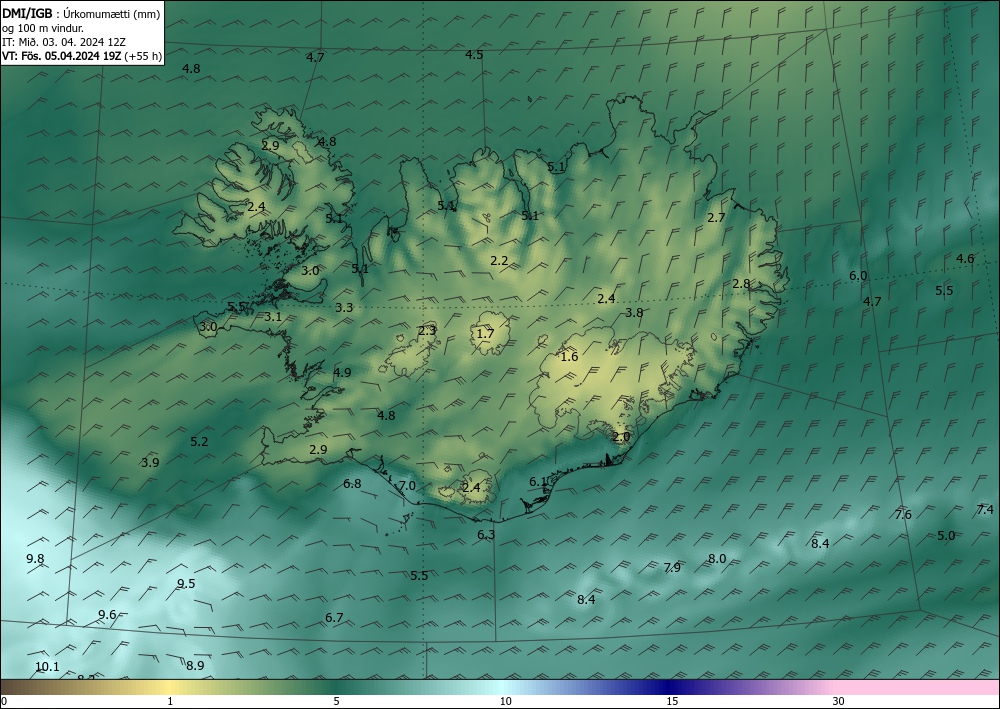Click the valid time "VT: Fös. 05.04.2024 19Z (+55 h)"

coord(82,56)
